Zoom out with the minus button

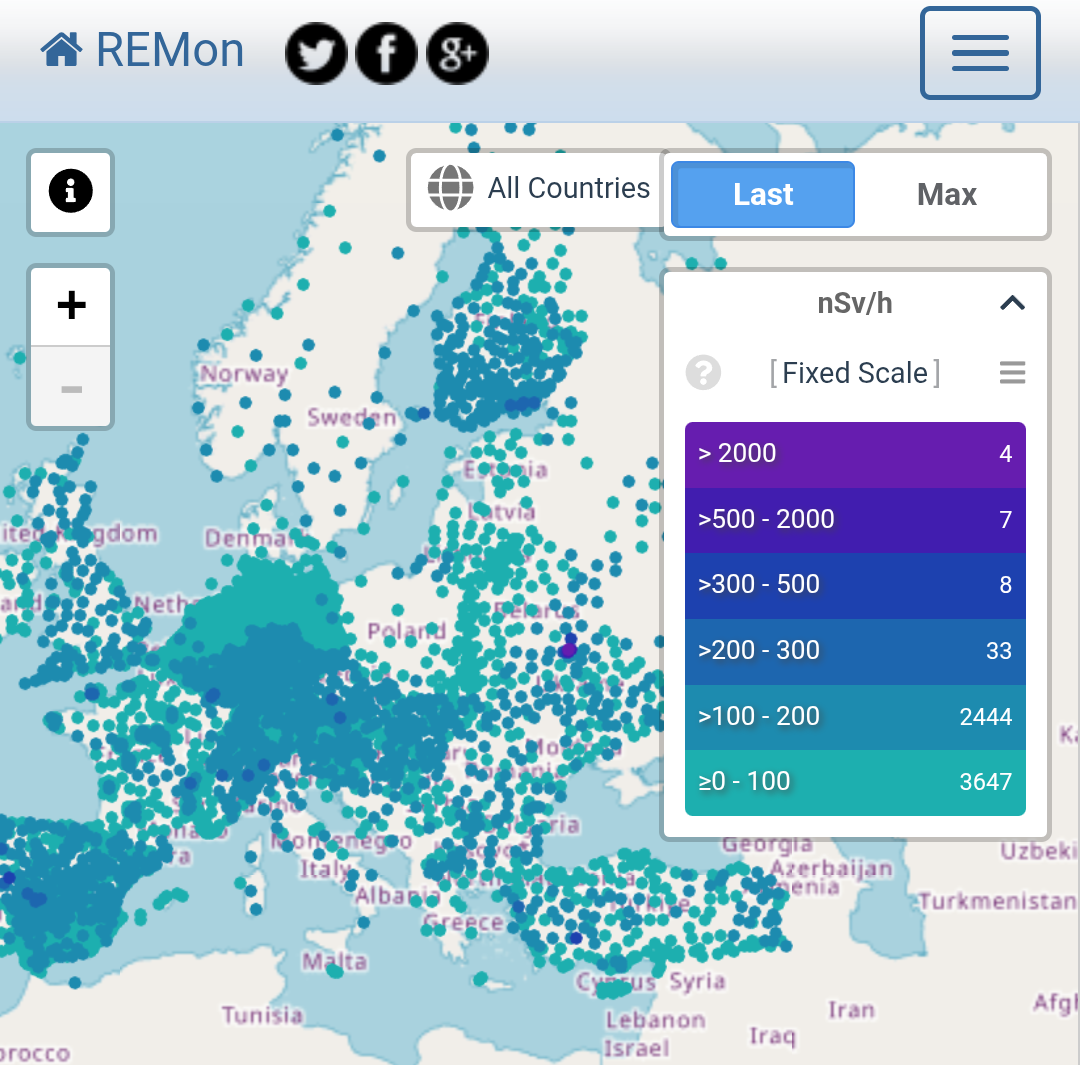coord(71,388)
